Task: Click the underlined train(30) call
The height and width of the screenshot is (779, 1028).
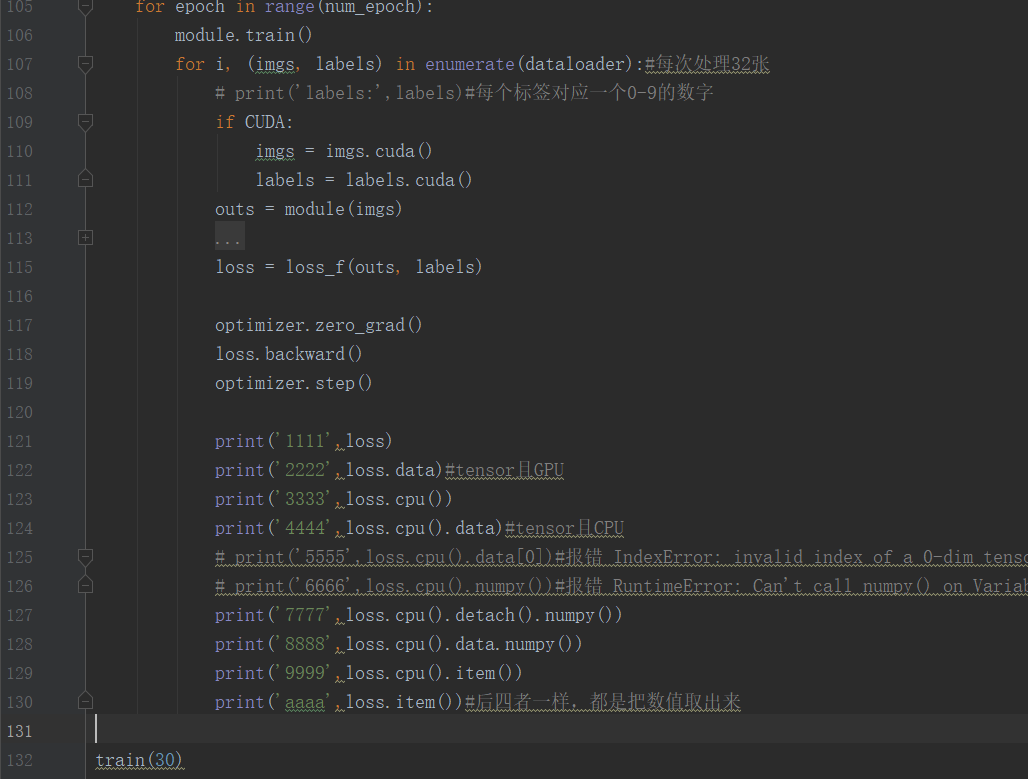Action: coord(138,760)
